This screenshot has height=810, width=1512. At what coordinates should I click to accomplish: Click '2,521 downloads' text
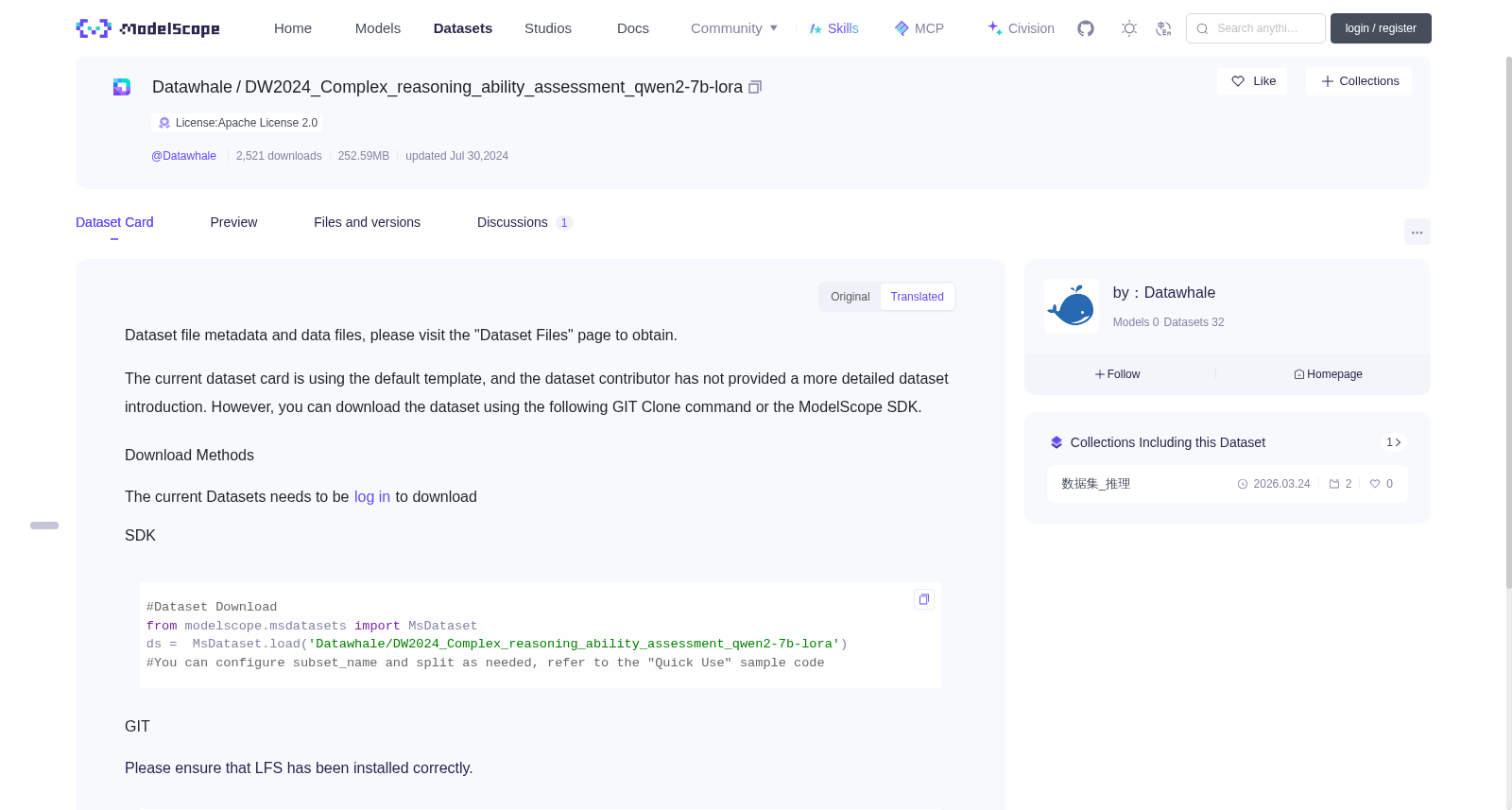279,156
